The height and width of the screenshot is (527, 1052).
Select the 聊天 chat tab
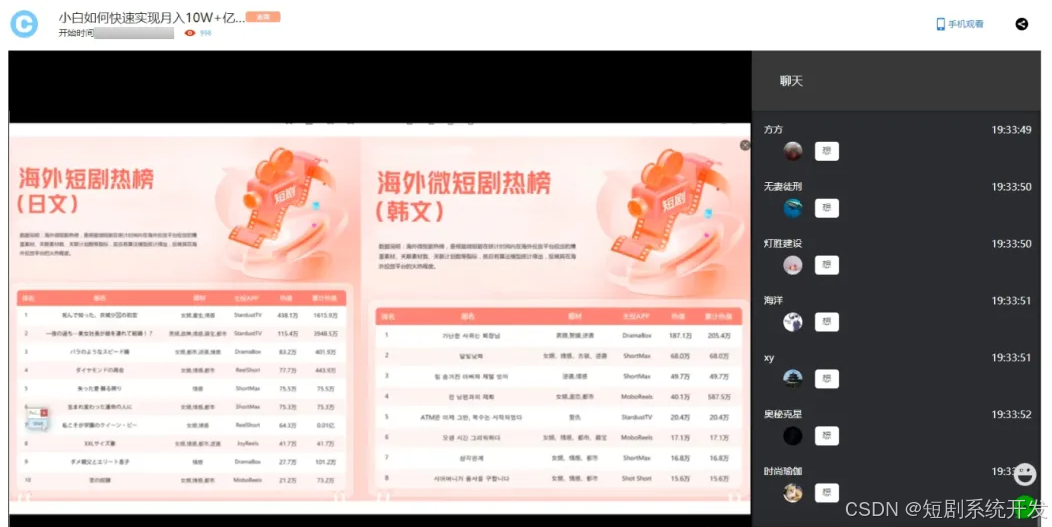pyautogui.click(x=791, y=81)
